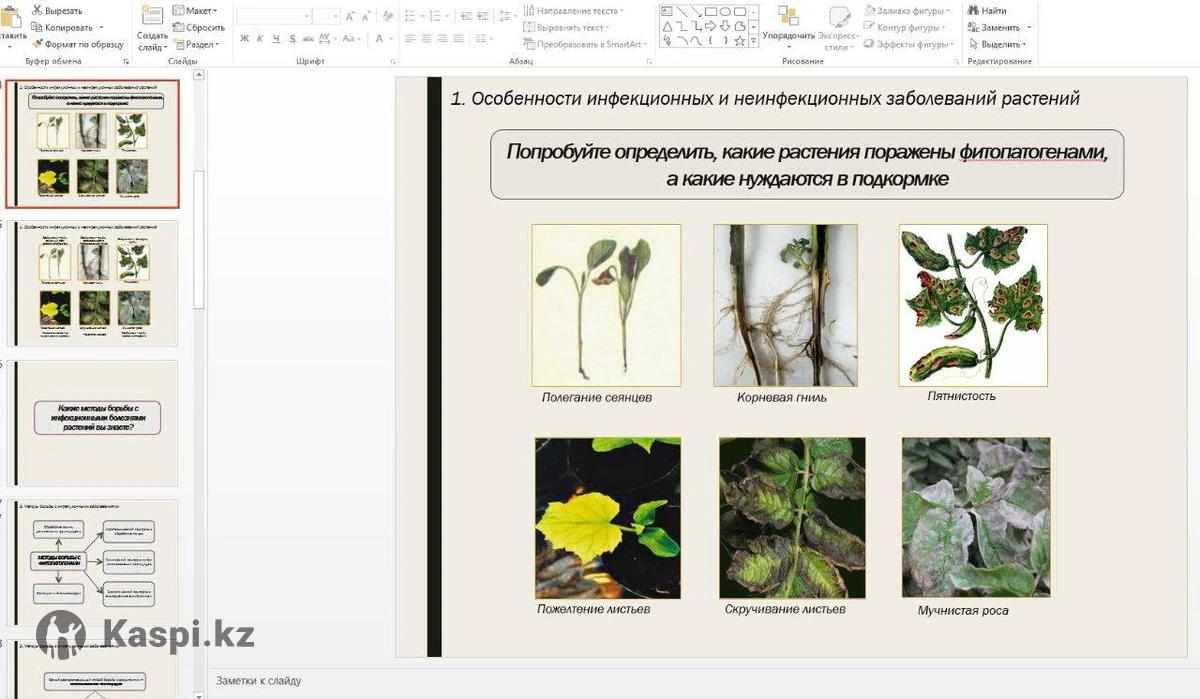
Task: Open the Заменить replace menu
Action: tap(1000, 28)
